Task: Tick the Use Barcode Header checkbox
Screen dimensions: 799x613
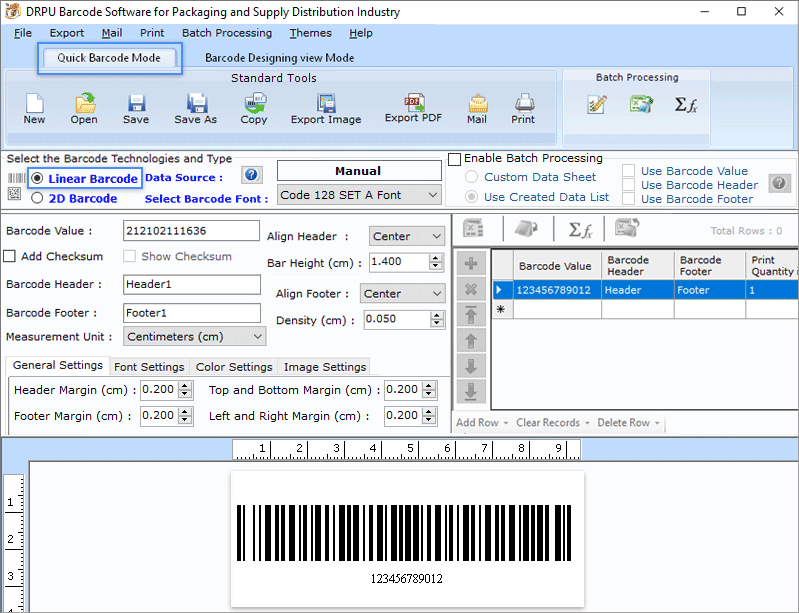Action: [x=628, y=185]
